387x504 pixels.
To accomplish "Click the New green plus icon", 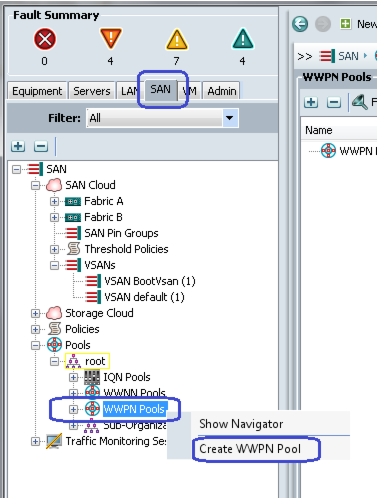I will (x=345, y=24).
